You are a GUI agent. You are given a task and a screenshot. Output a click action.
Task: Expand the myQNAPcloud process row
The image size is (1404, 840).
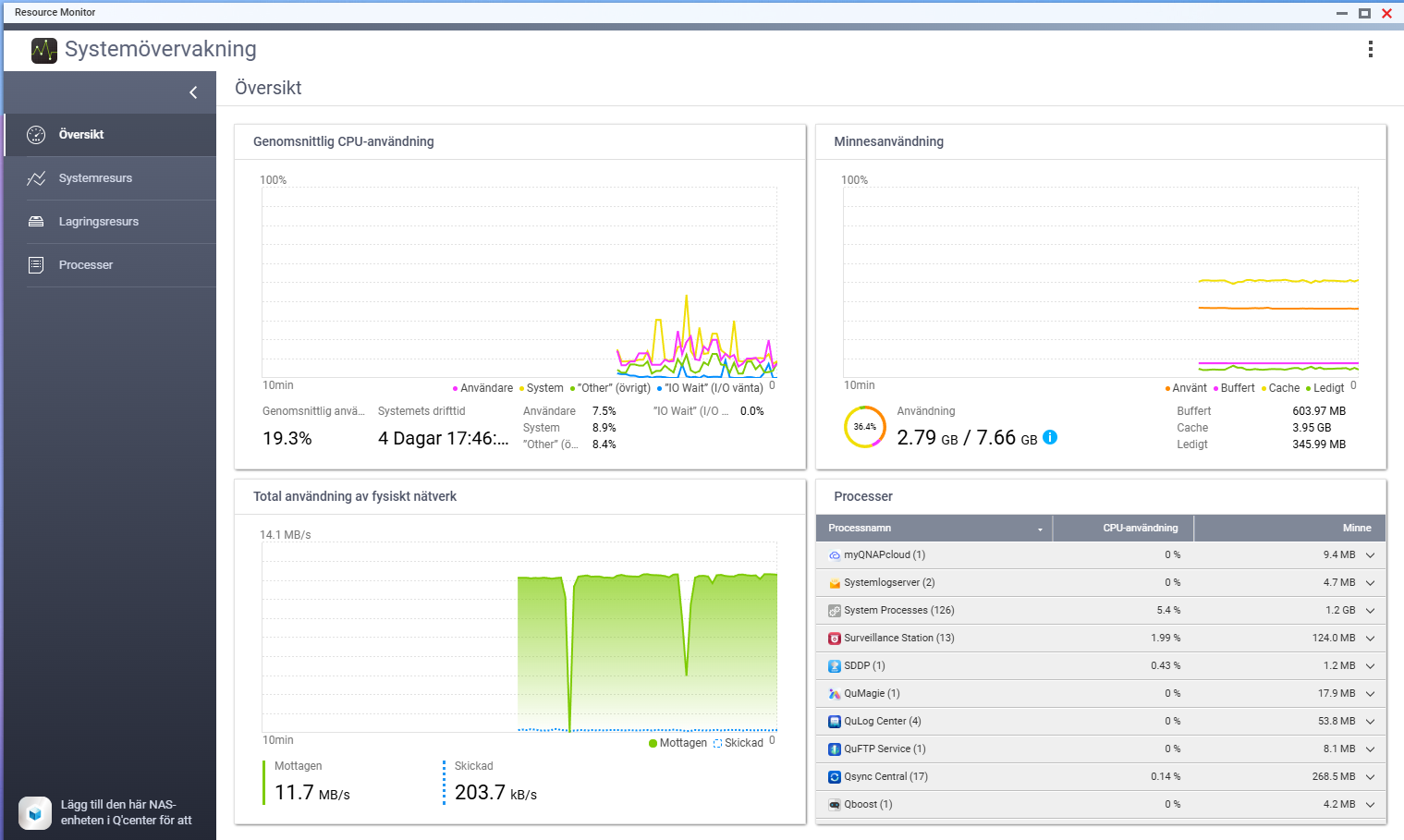click(1370, 555)
